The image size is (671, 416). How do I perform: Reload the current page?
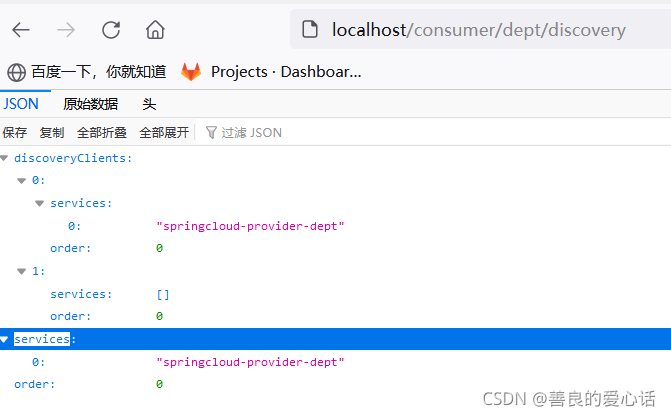(111, 30)
